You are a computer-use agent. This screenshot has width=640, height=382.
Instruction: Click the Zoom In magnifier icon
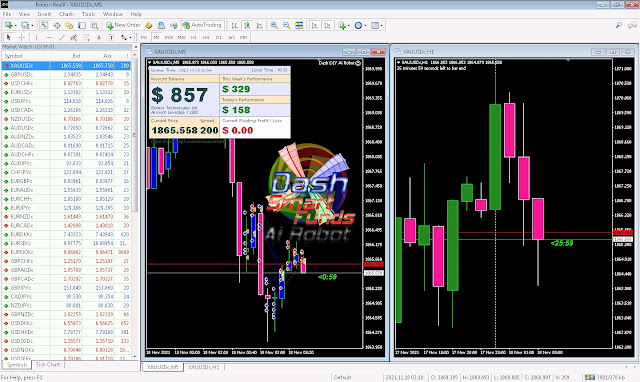(274, 25)
